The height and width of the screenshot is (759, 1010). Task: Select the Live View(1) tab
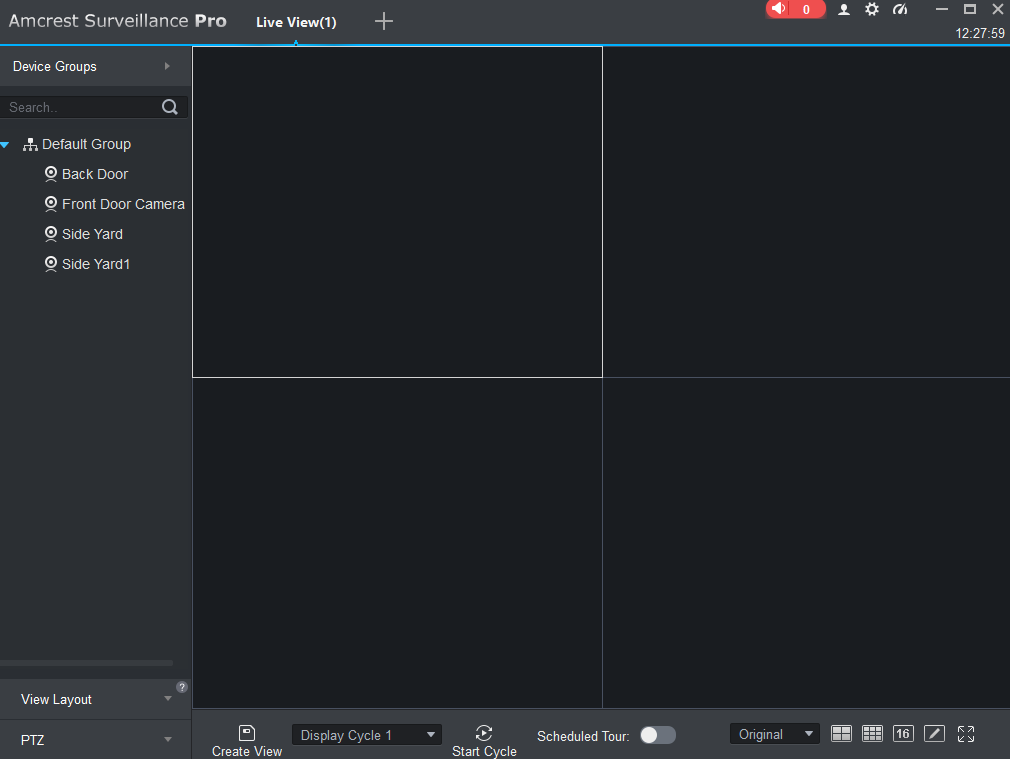(x=296, y=22)
